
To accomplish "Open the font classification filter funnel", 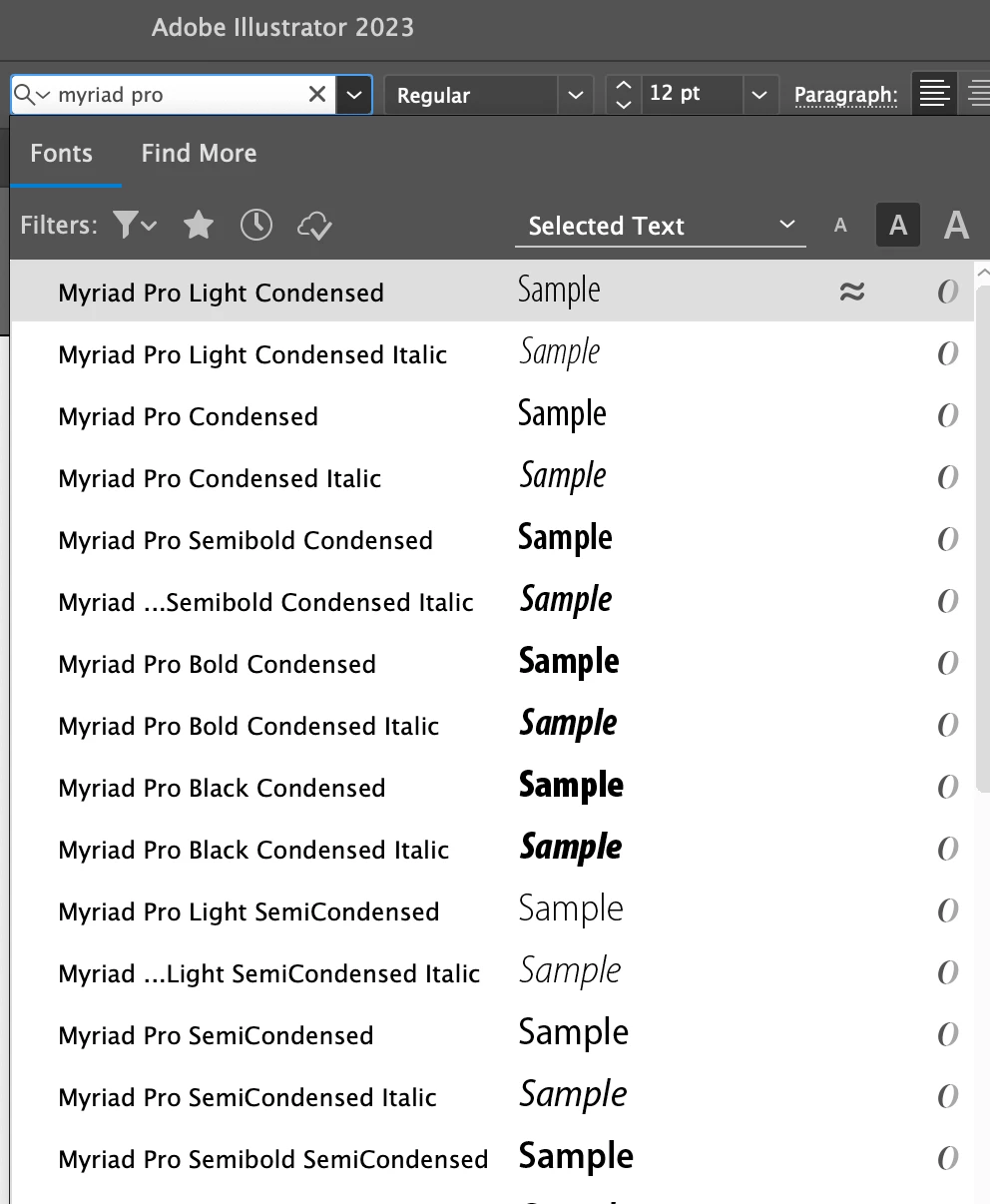I will click(135, 225).
